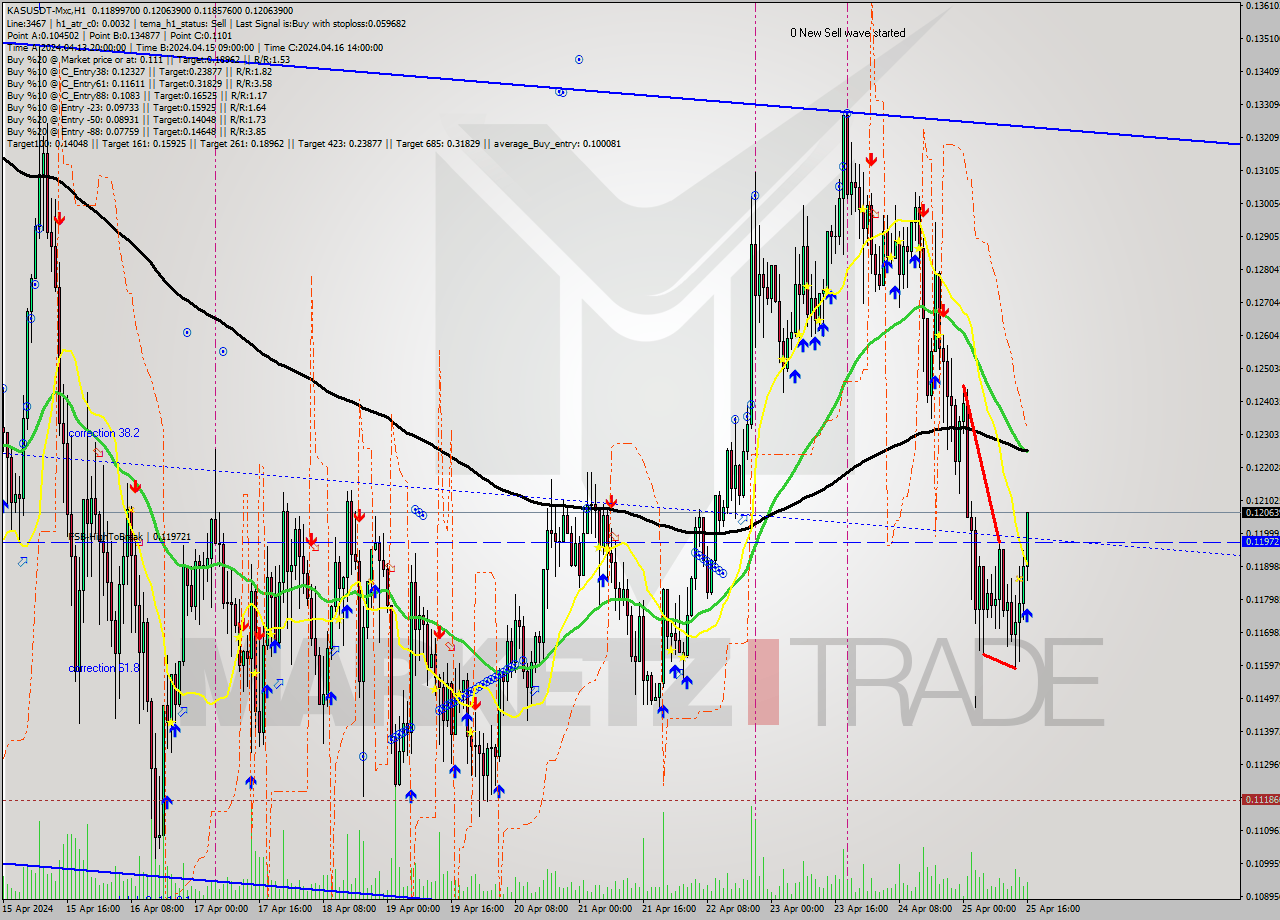Click the '15 Apr 2024' time axis label
This screenshot has width=1280, height=920.
click(27, 909)
